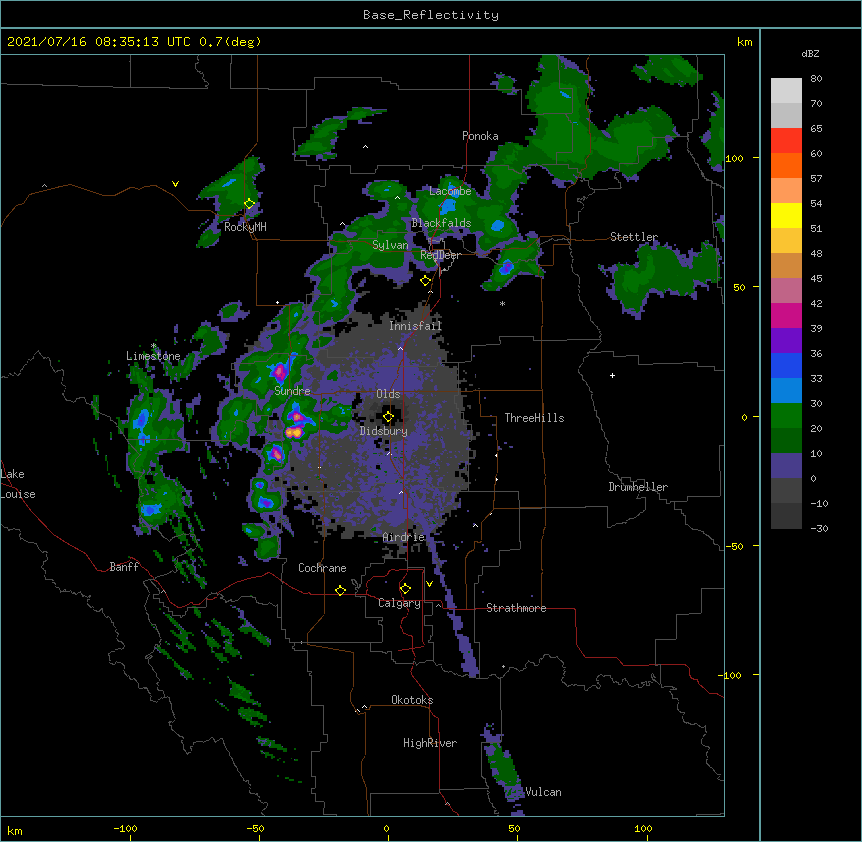Click the Banff town label

tap(124, 567)
